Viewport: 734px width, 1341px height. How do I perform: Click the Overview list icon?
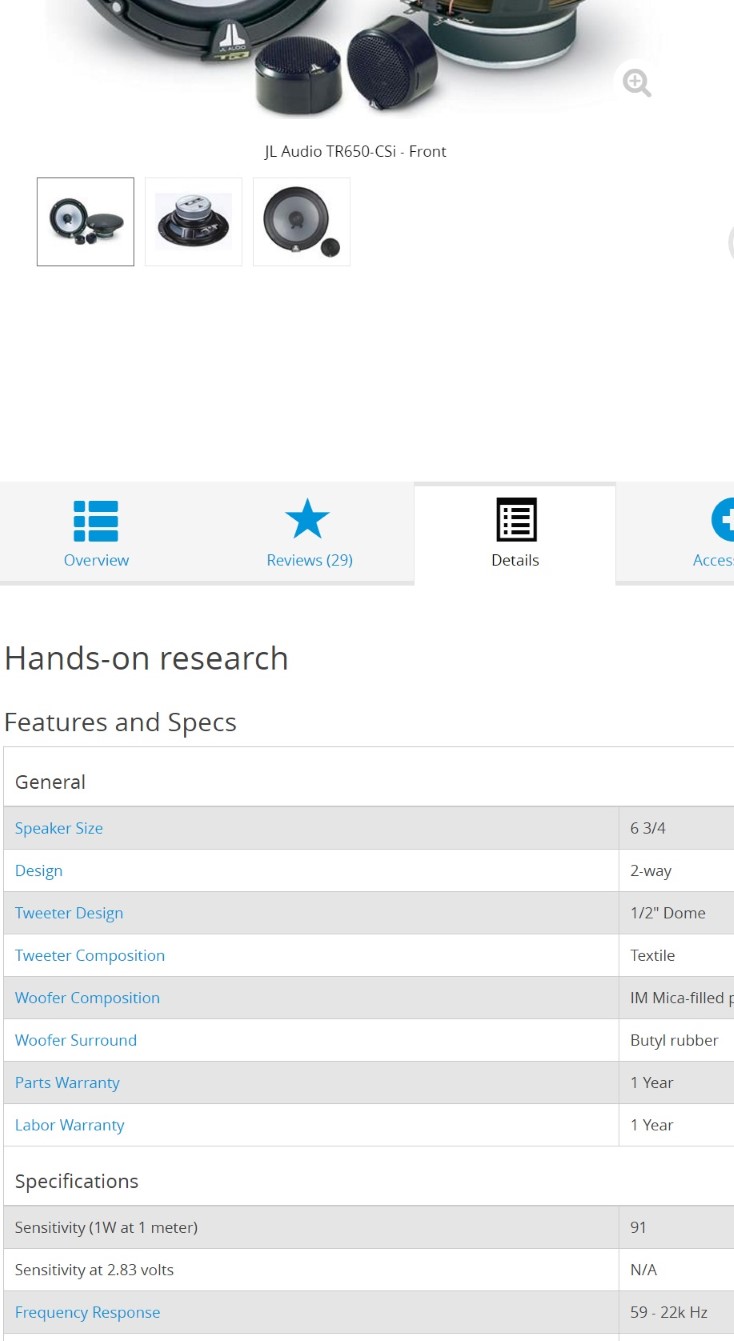(96, 521)
